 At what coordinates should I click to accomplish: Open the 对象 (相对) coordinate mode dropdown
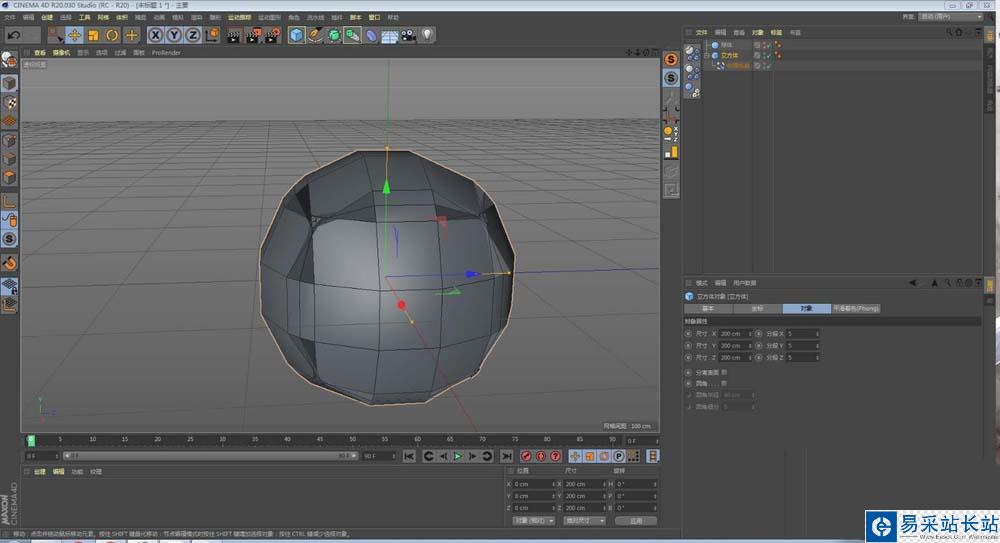[533, 520]
